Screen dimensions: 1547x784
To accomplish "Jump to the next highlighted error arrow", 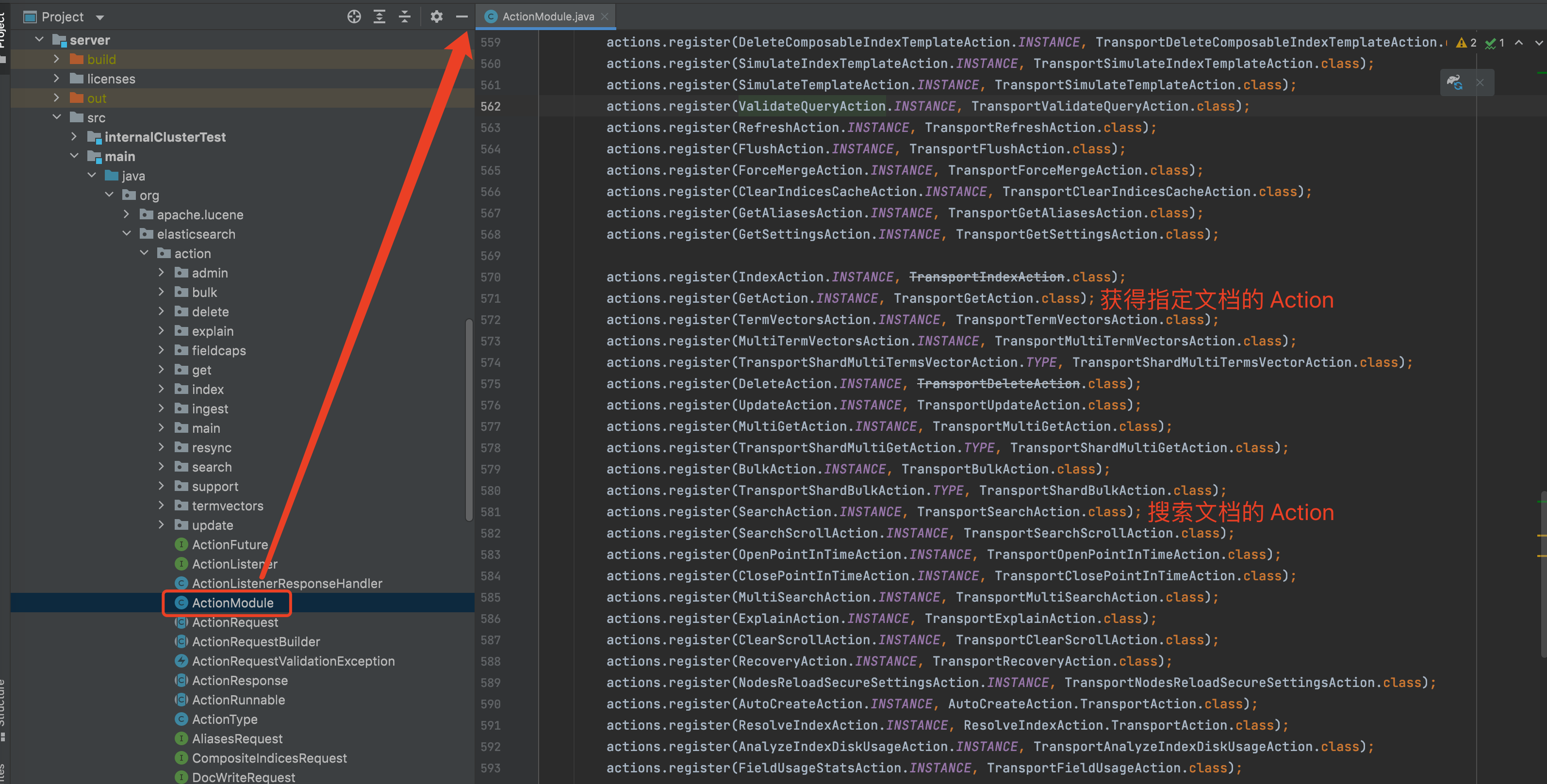I will pyautogui.click(x=1539, y=43).
